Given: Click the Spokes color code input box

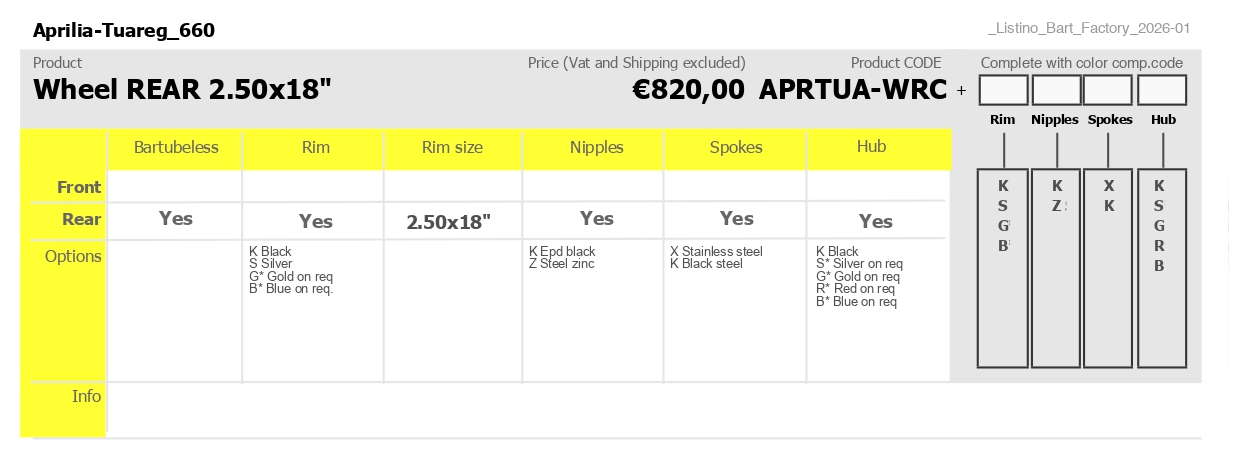Looking at the screenshot, I should click(1108, 91).
